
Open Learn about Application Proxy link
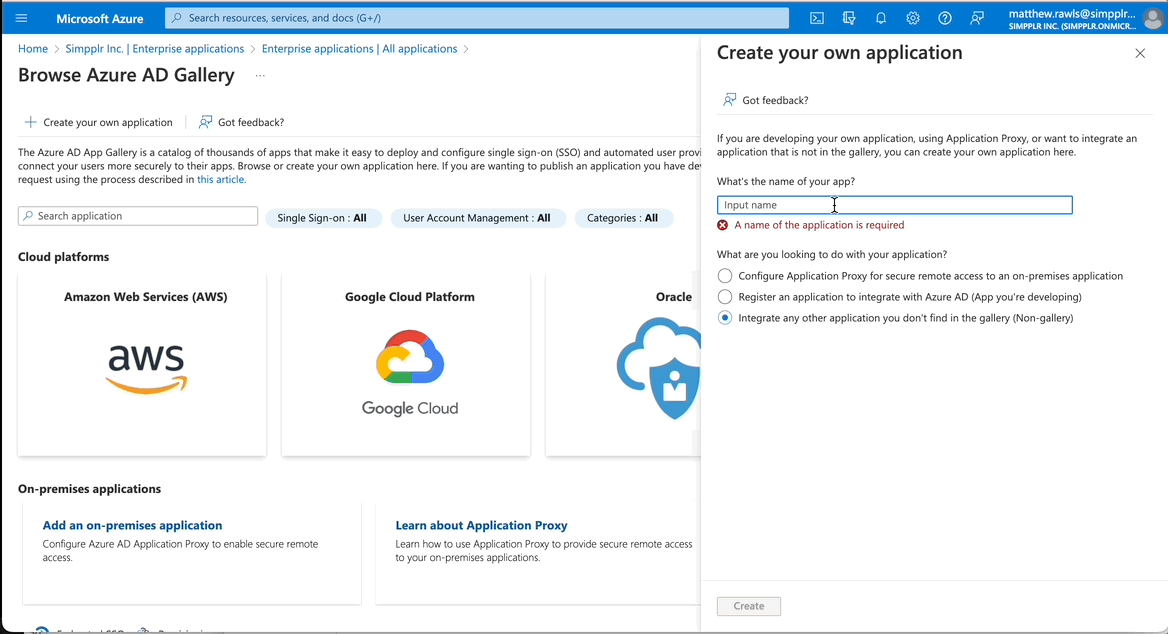481,525
